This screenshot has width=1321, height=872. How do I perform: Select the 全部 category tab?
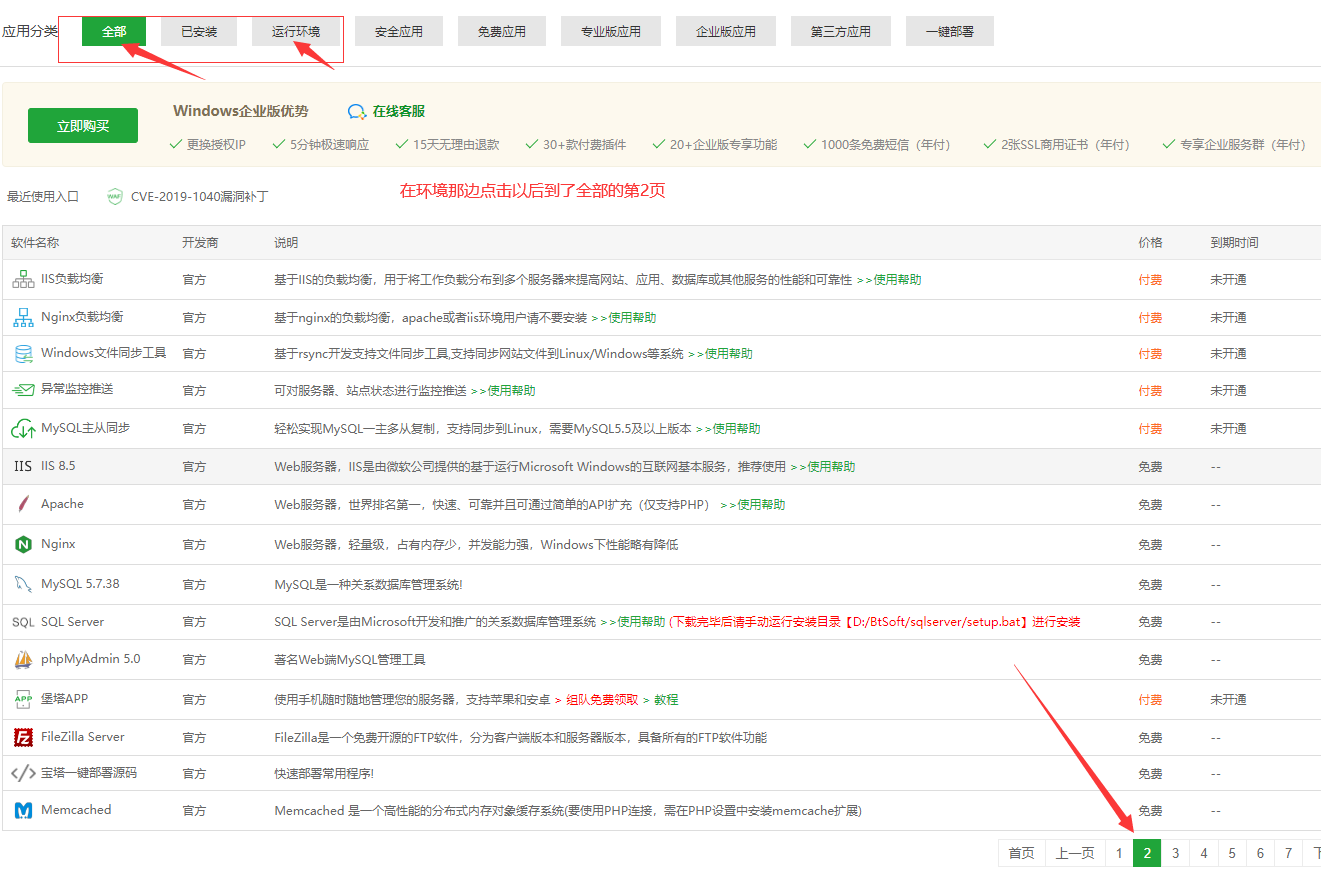[x=114, y=31]
